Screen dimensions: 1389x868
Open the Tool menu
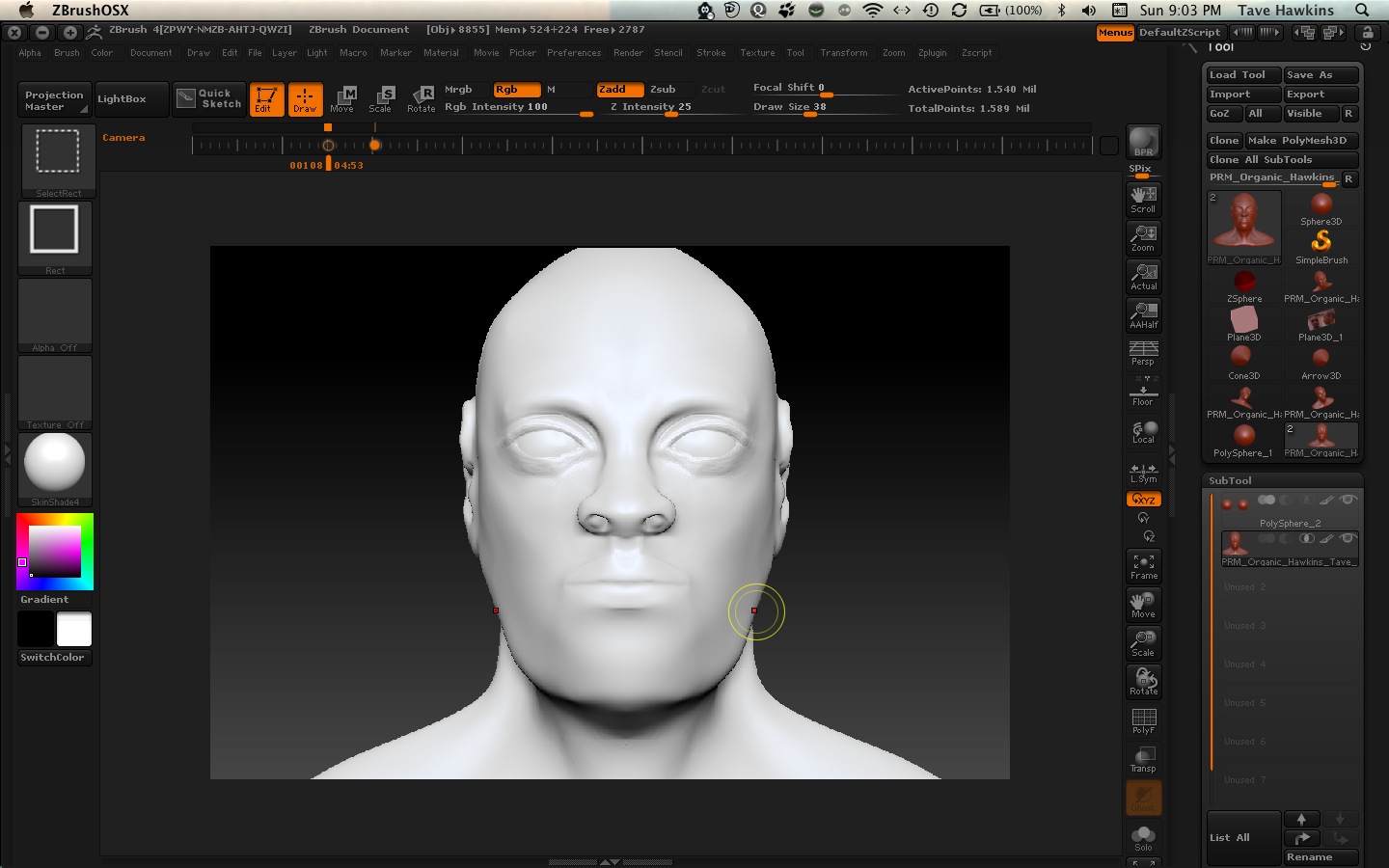pyautogui.click(x=795, y=53)
